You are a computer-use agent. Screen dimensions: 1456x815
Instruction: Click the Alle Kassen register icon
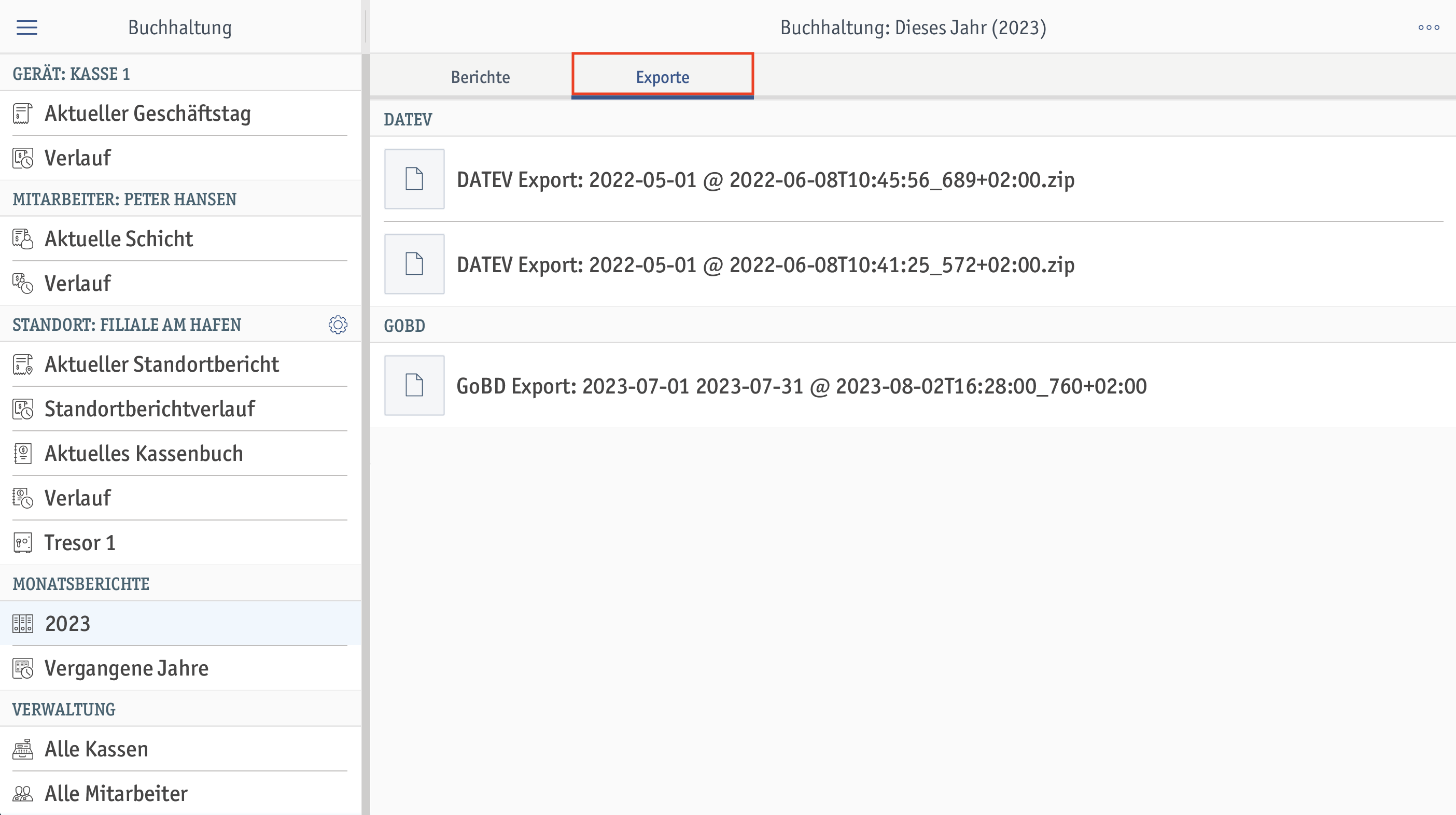click(23, 750)
